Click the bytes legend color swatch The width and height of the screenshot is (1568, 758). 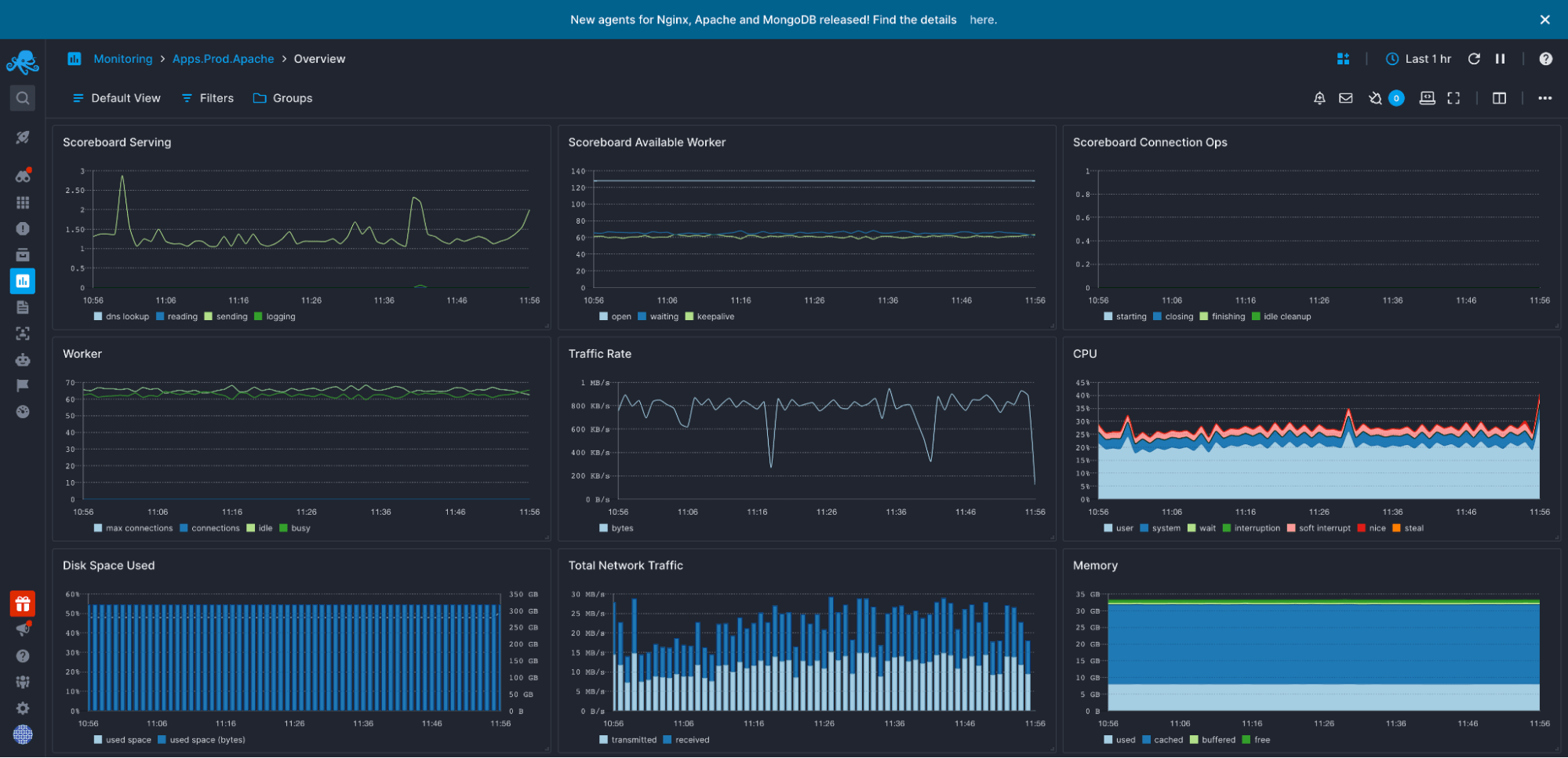(603, 528)
